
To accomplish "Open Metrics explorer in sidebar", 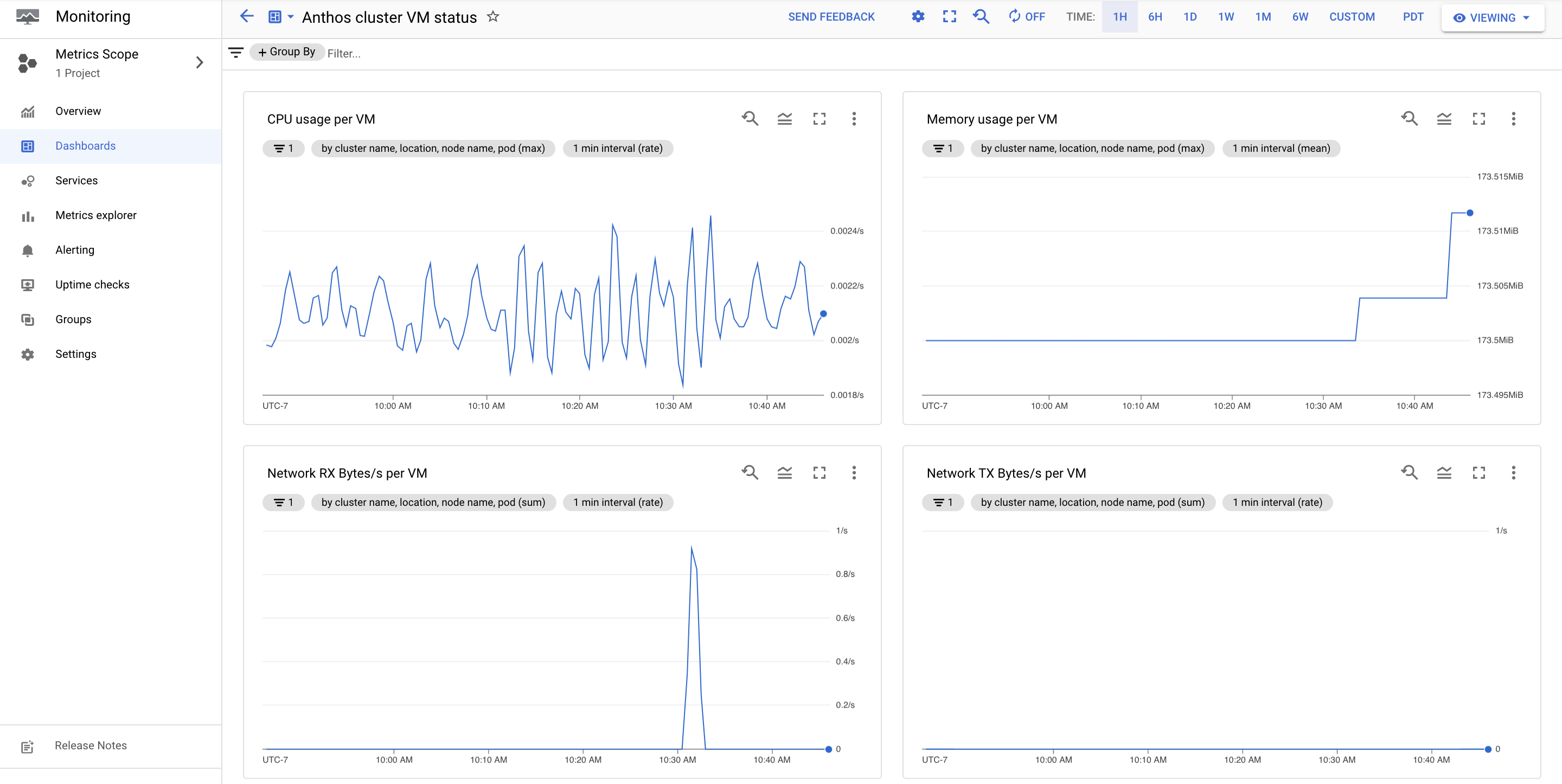I will 97,215.
